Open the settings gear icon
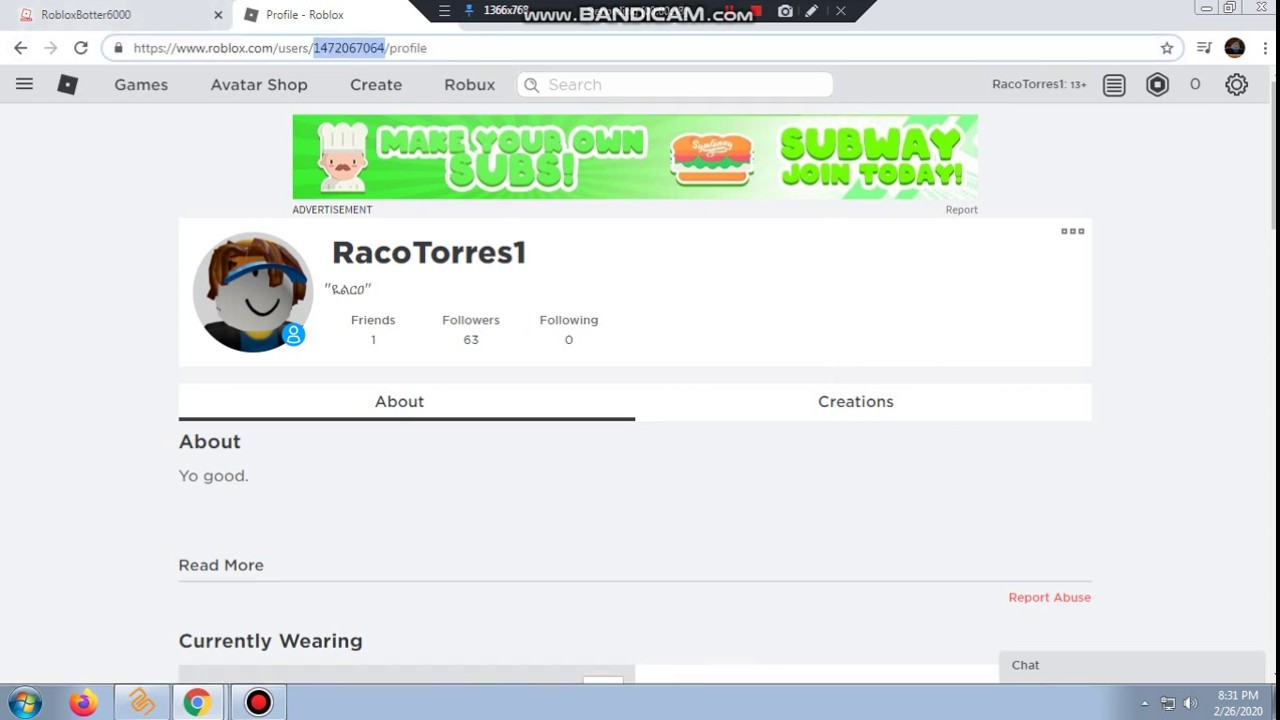Viewport: 1280px width, 720px height. click(1237, 85)
